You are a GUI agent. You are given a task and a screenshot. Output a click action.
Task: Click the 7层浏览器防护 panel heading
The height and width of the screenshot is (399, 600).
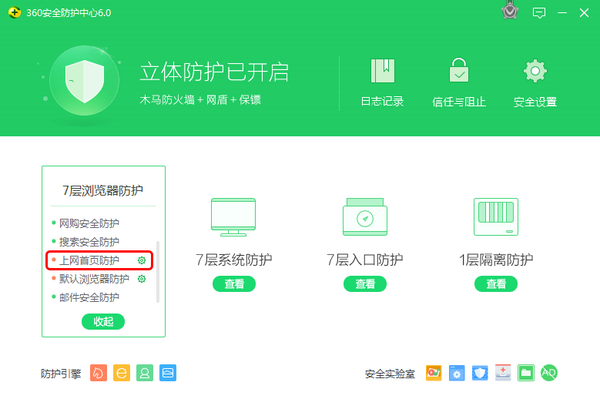103,191
